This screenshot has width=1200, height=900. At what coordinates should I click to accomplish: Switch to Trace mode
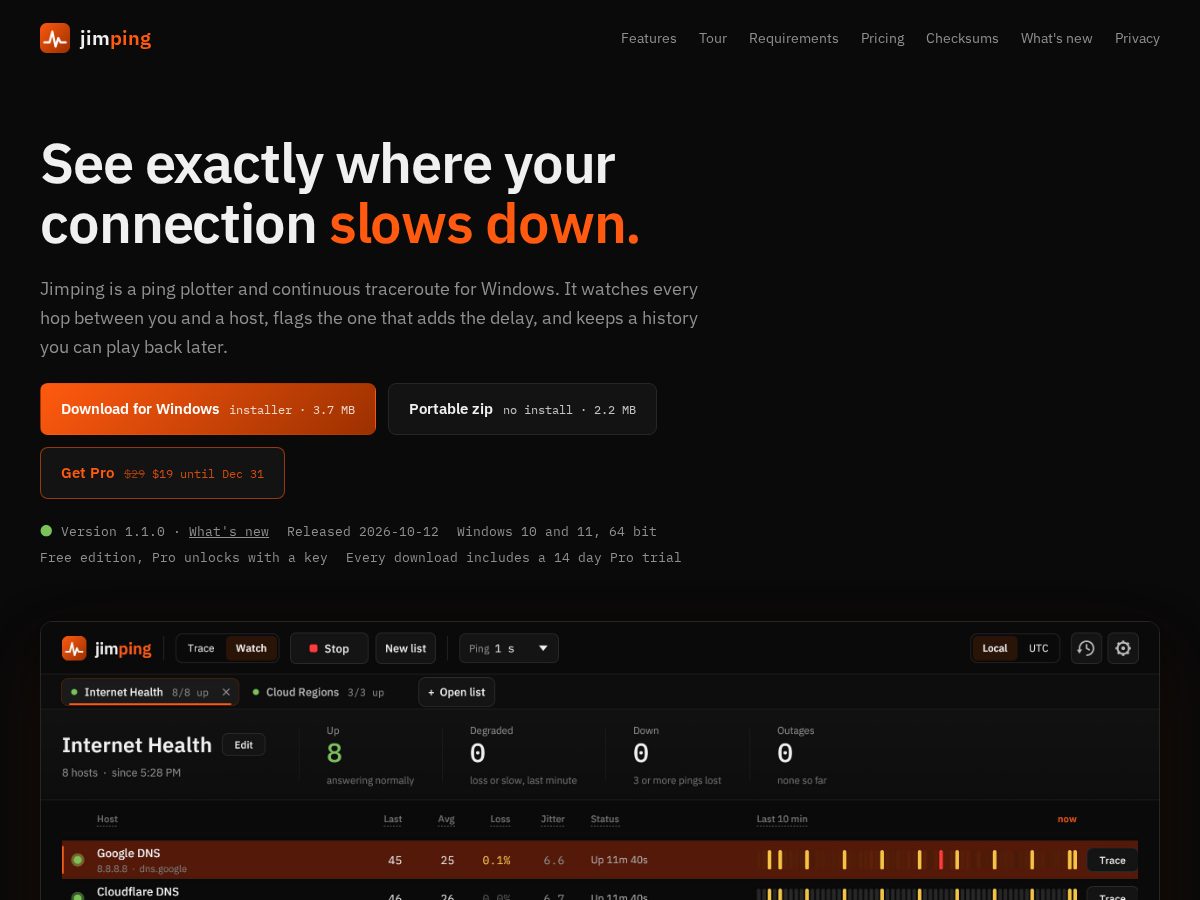coord(201,648)
